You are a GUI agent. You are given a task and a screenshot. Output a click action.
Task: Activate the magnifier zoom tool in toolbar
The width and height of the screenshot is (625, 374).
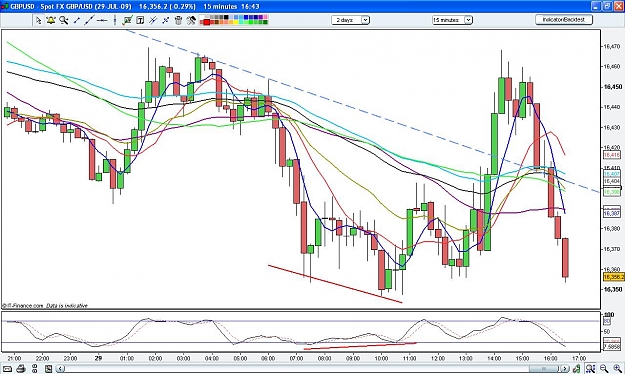click(x=64, y=20)
